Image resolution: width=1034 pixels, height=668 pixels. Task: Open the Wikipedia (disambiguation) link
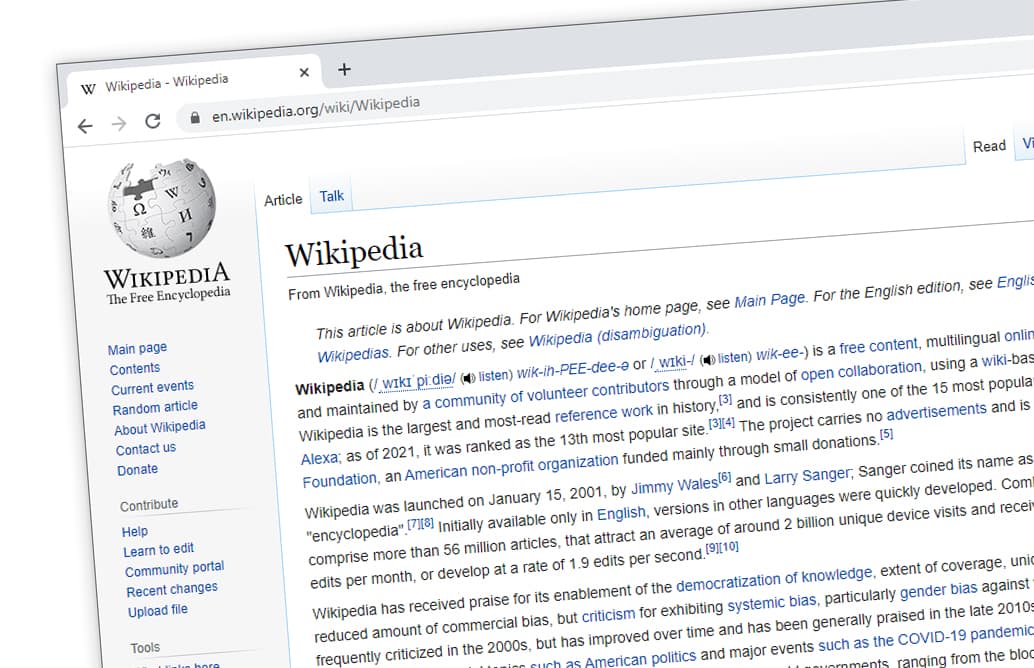point(618,334)
